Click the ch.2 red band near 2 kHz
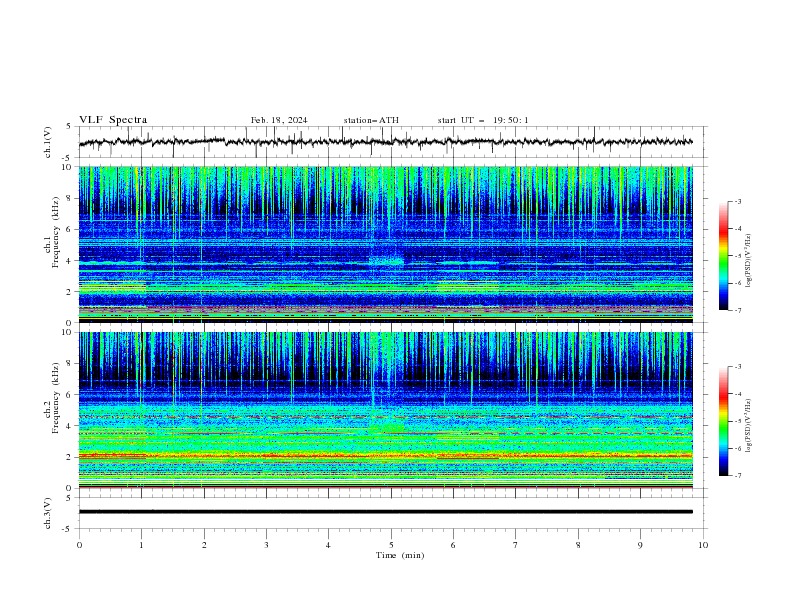 pos(385,456)
